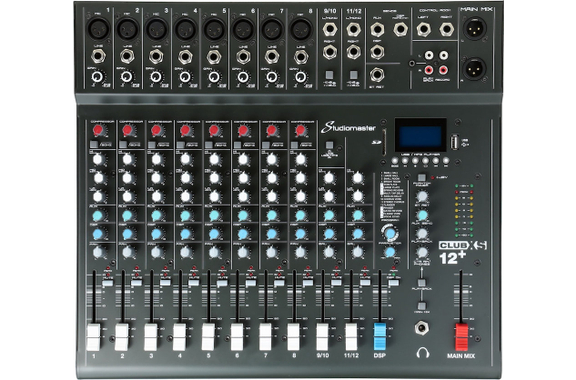Image resolution: width=576 pixels, height=380 pixels.
Task: Select the channel 1 MIC XLR input
Action: (98, 28)
